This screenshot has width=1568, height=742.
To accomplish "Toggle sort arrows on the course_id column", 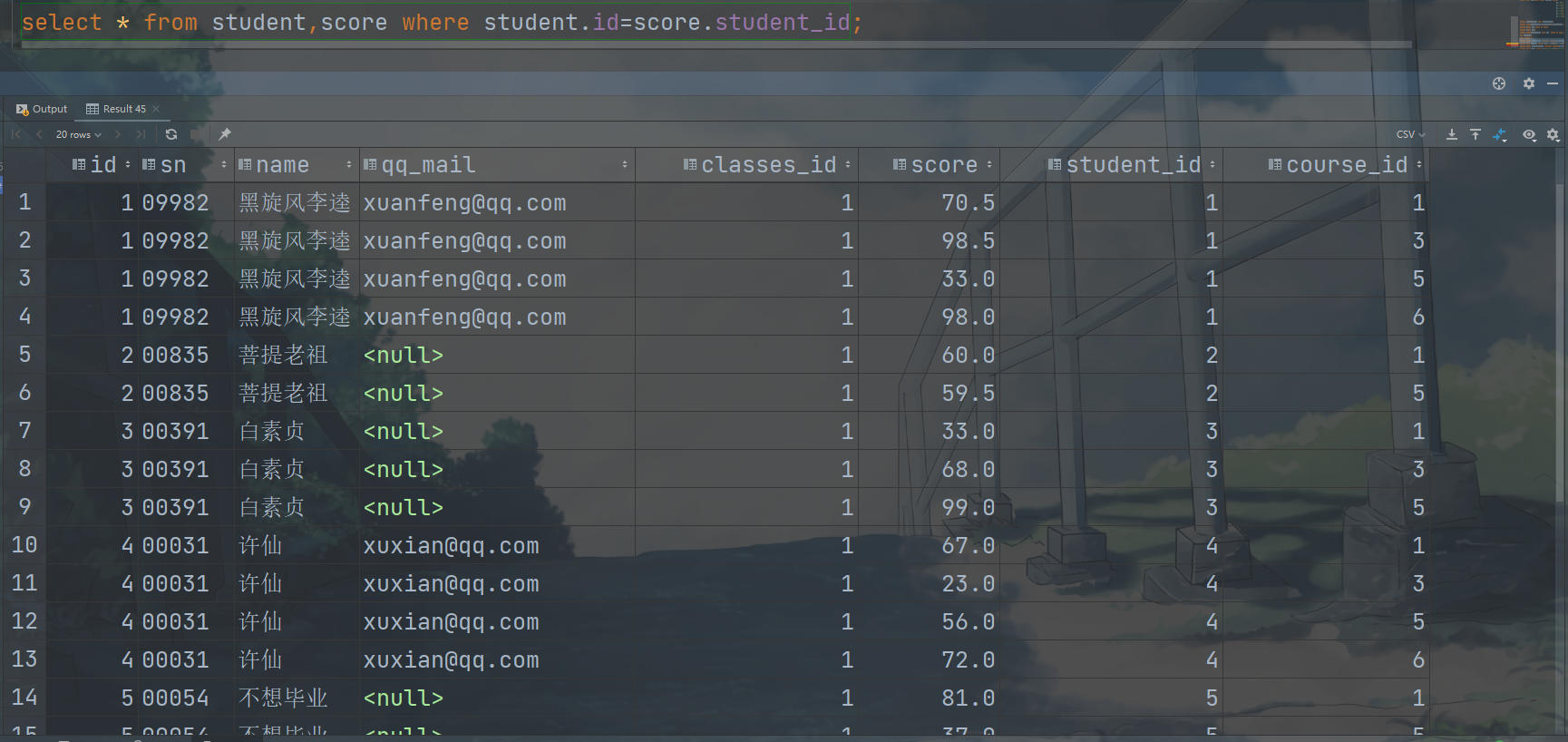I will pos(1419,165).
